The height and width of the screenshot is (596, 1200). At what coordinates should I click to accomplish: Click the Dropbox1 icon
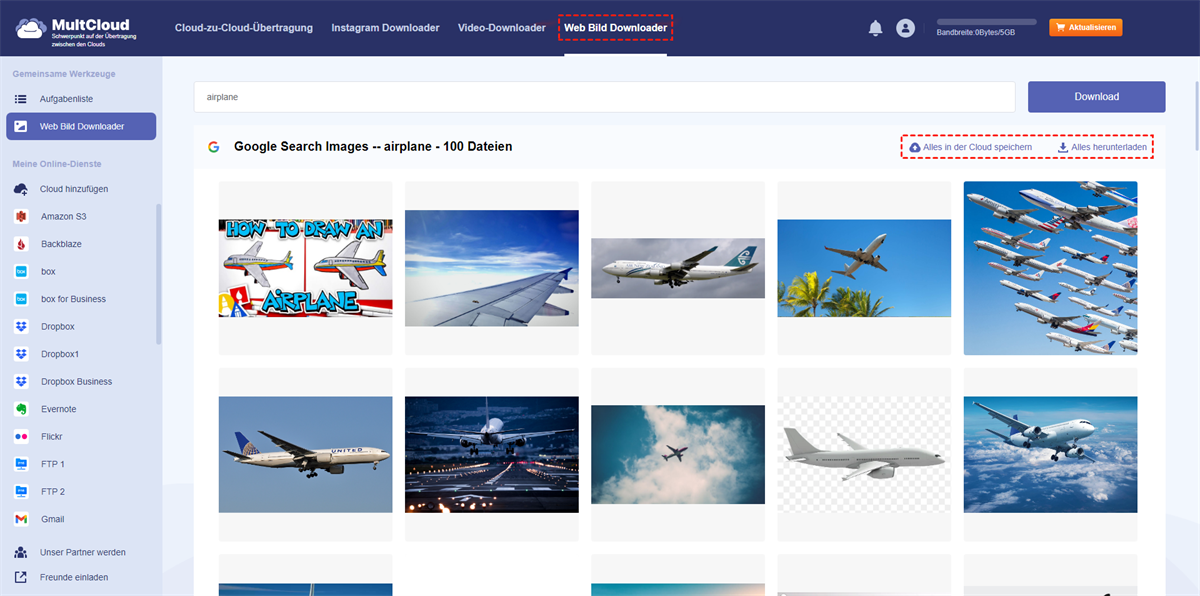21,354
